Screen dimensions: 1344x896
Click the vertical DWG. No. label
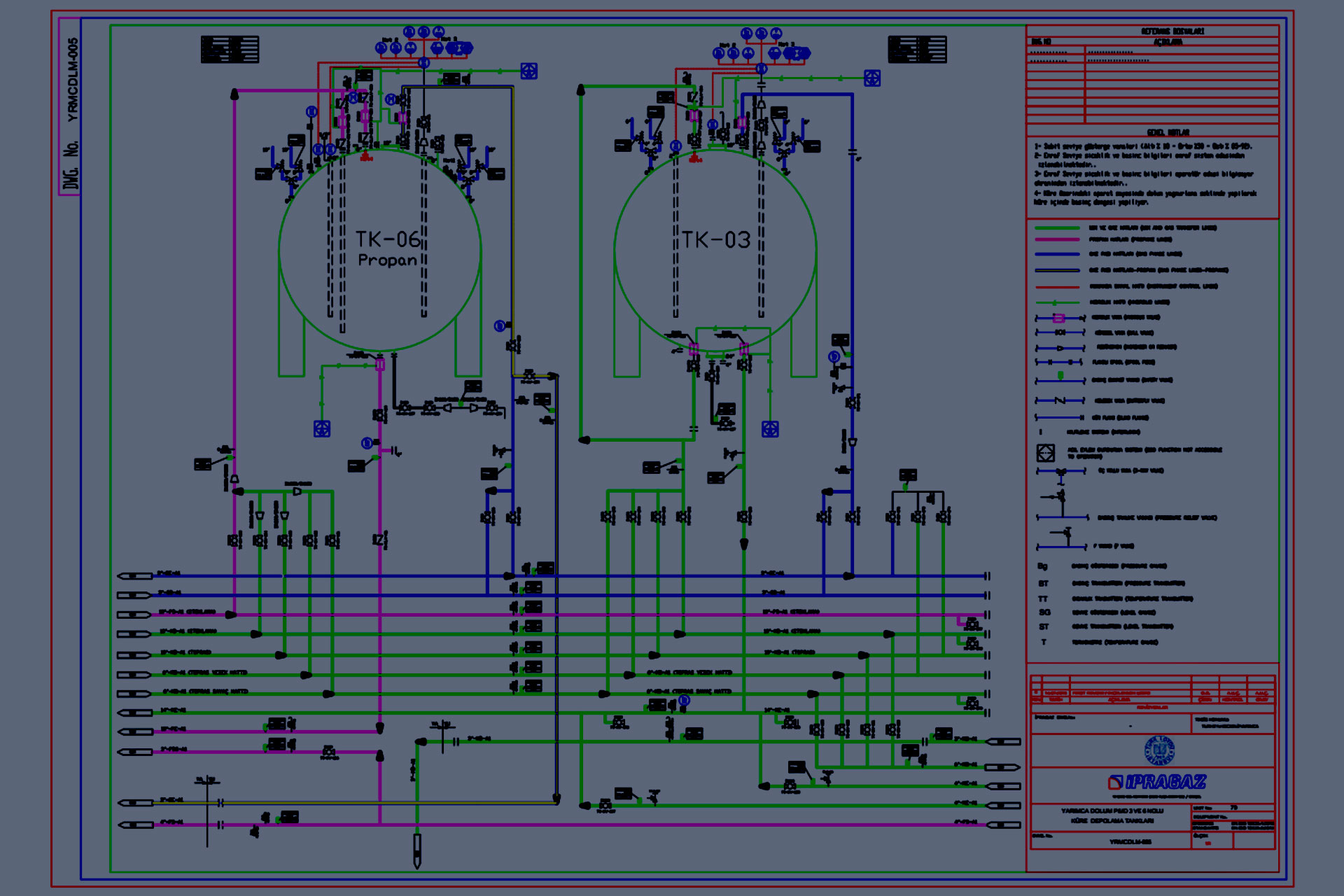pos(71,165)
